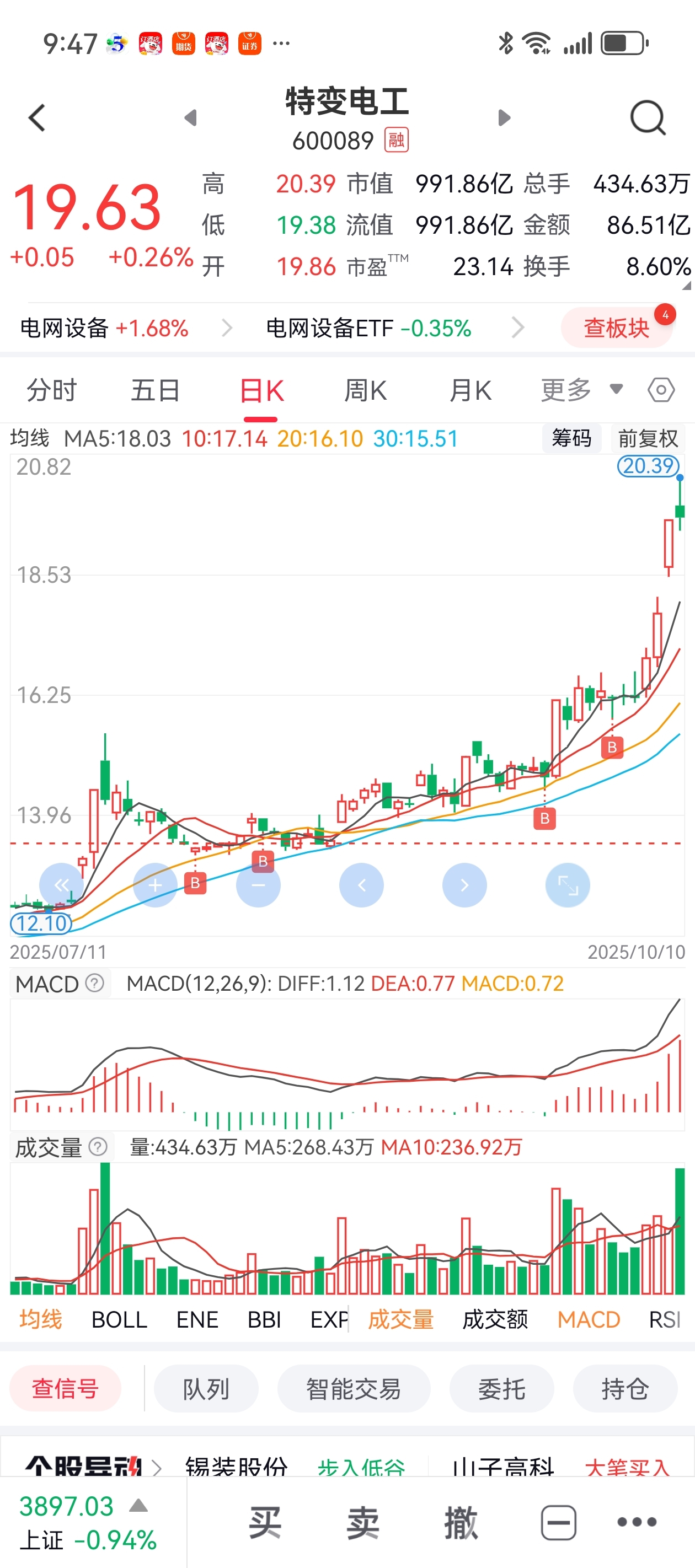Open the 队列 button
Image resolution: width=695 pixels, height=1568 pixels.
[206, 1388]
